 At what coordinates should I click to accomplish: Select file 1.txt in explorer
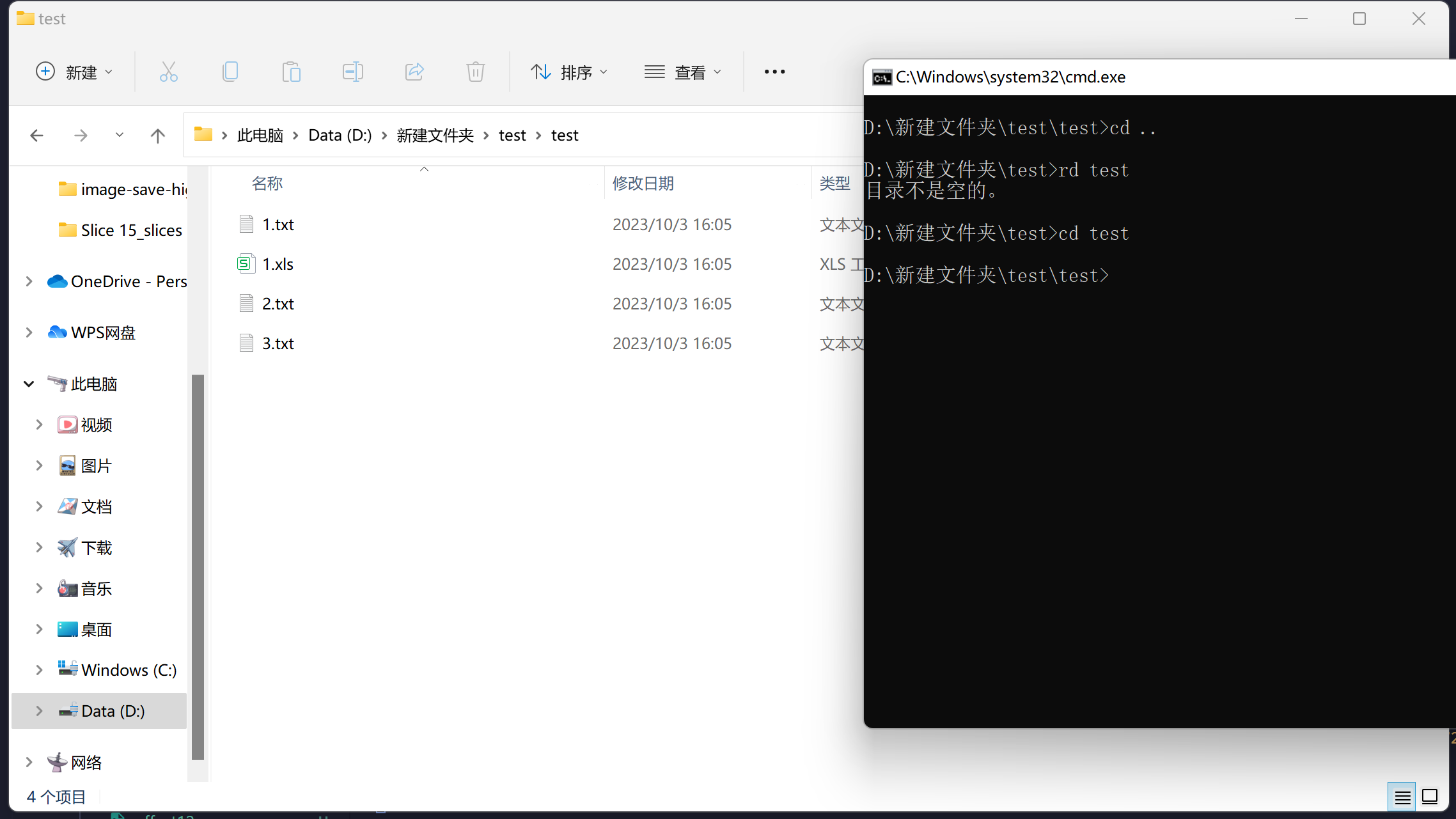coord(278,224)
